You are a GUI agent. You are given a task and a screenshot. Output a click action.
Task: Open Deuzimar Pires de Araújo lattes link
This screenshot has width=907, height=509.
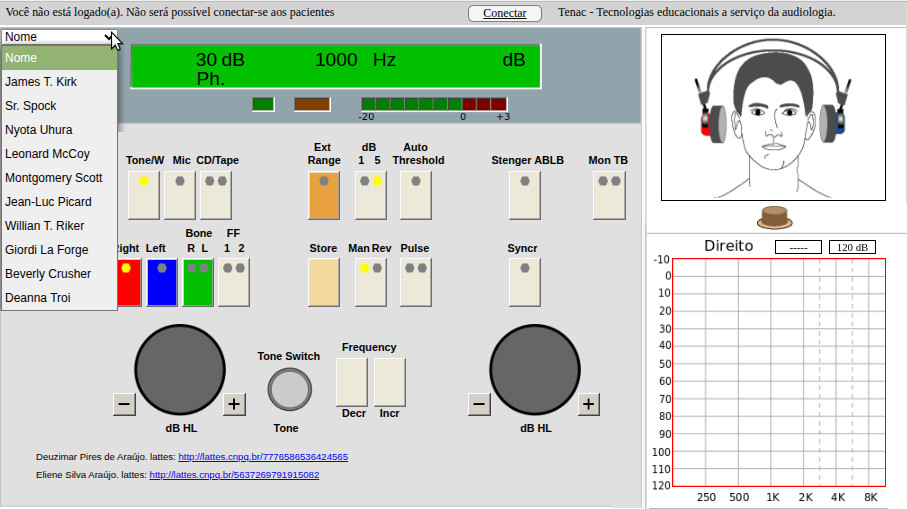(x=263, y=457)
